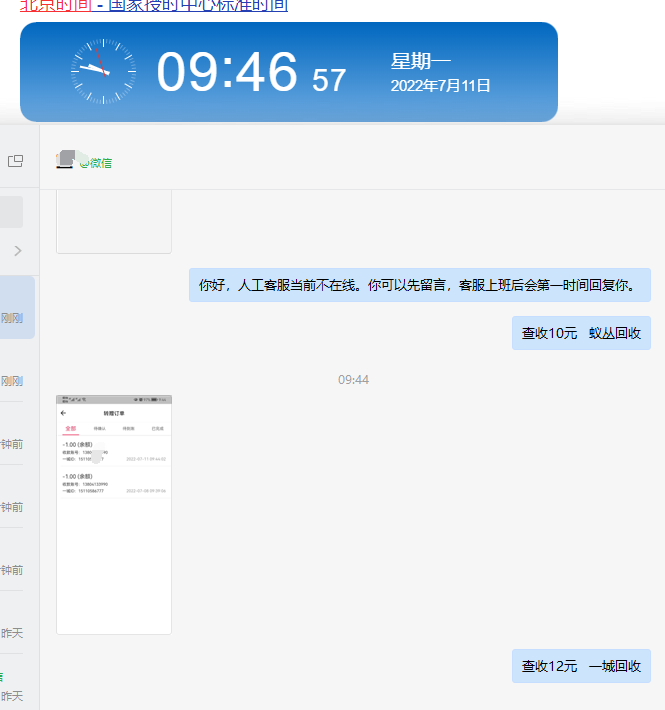Click the digital time 09:46 display

[227, 72]
